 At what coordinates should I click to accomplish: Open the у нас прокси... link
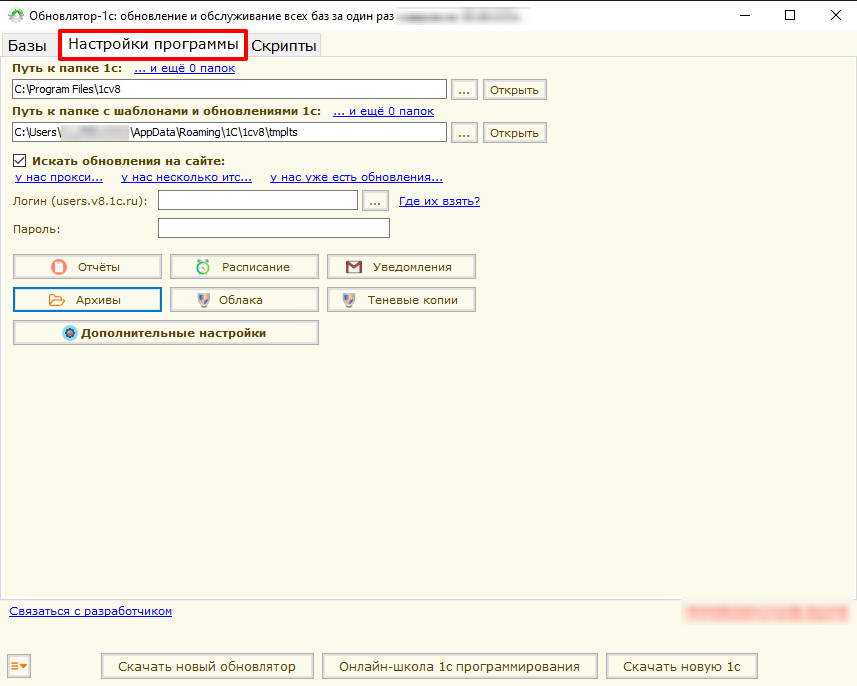(x=59, y=177)
